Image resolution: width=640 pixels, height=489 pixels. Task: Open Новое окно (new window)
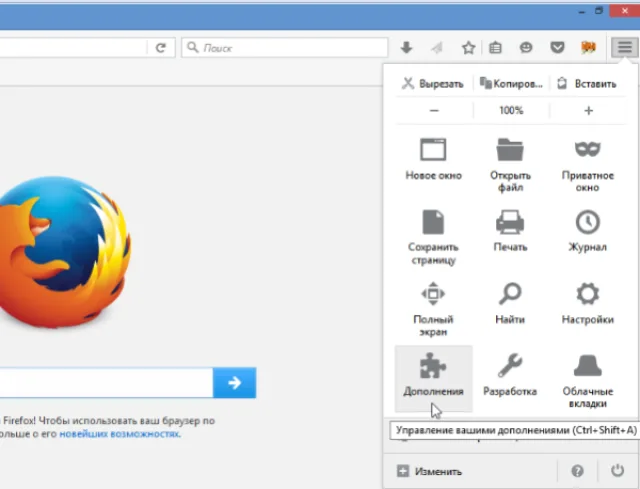click(x=433, y=160)
